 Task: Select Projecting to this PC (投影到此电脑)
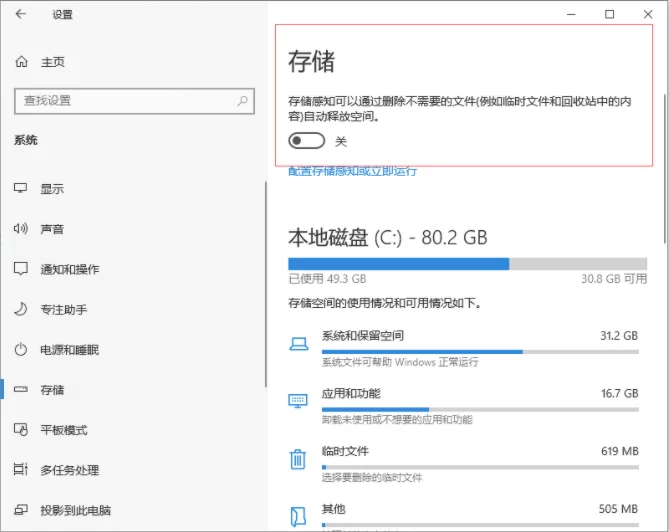[75, 510]
